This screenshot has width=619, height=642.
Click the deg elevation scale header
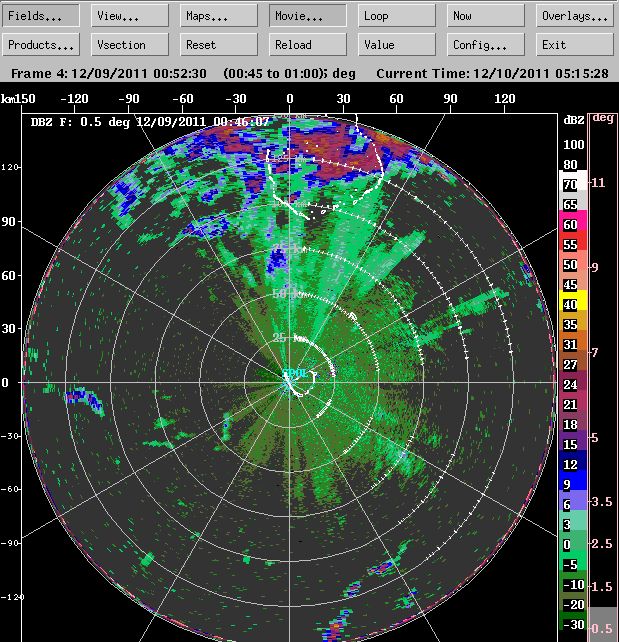pos(603,118)
